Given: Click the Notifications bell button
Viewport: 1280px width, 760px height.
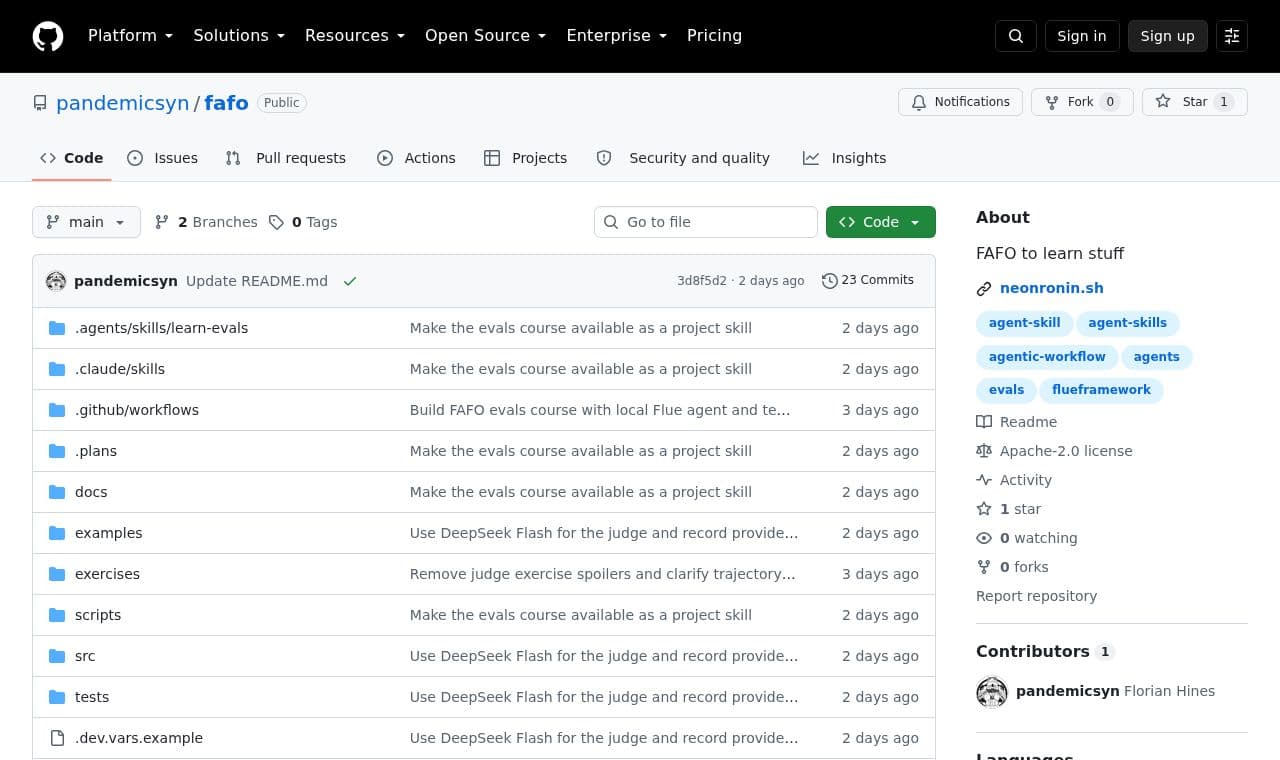Looking at the screenshot, I should coord(961,102).
